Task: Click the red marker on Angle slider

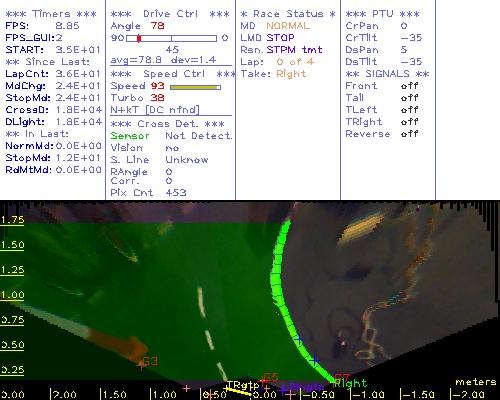Action: coord(139,38)
